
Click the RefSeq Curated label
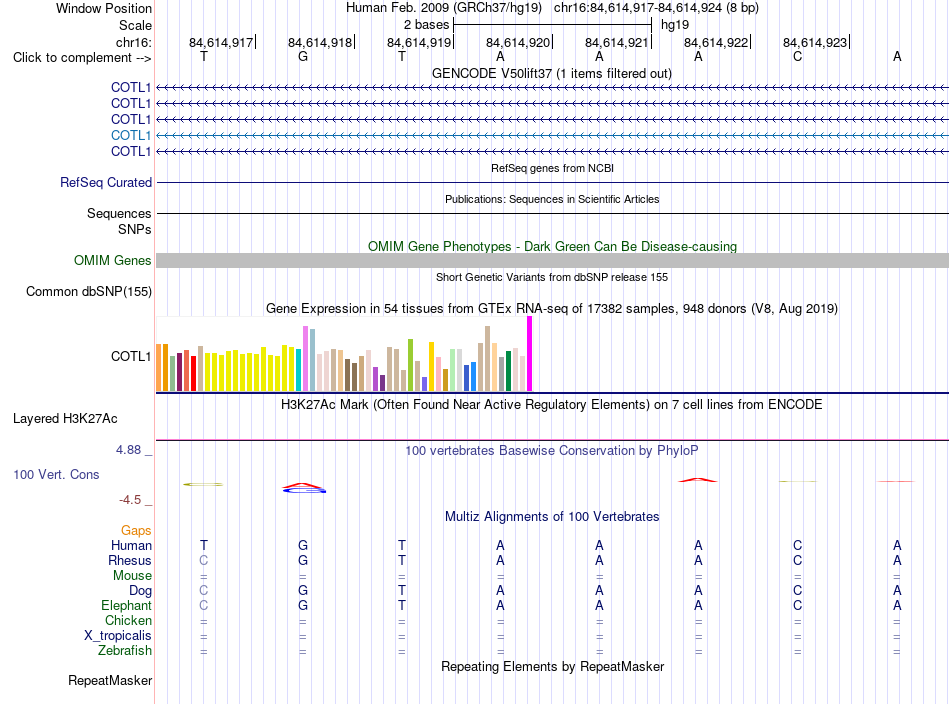pyautogui.click(x=106, y=182)
